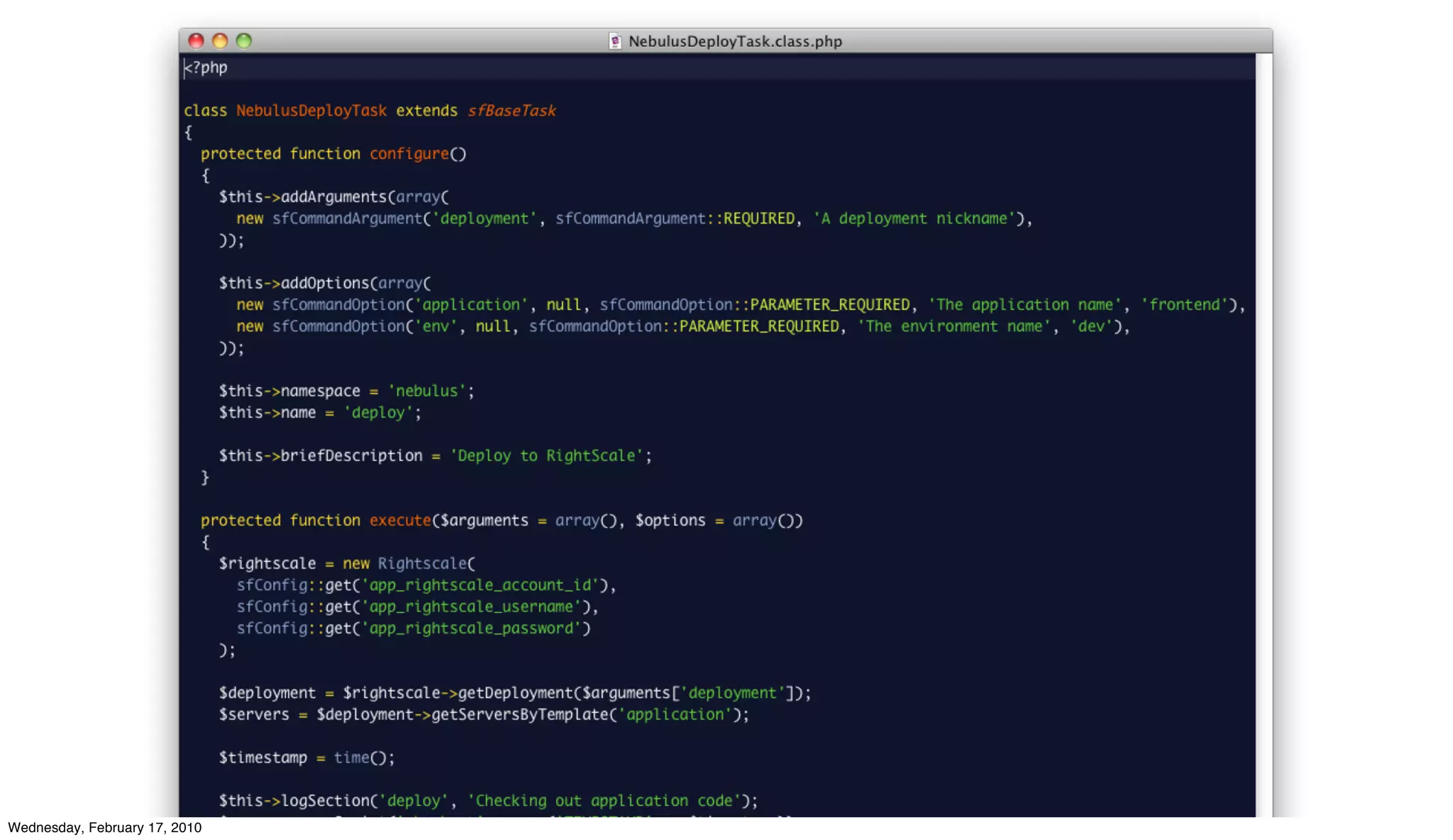The height and width of the screenshot is (840, 1453).
Task: Click the sfBaseTask parent class name
Action: click(x=512, y=111)
